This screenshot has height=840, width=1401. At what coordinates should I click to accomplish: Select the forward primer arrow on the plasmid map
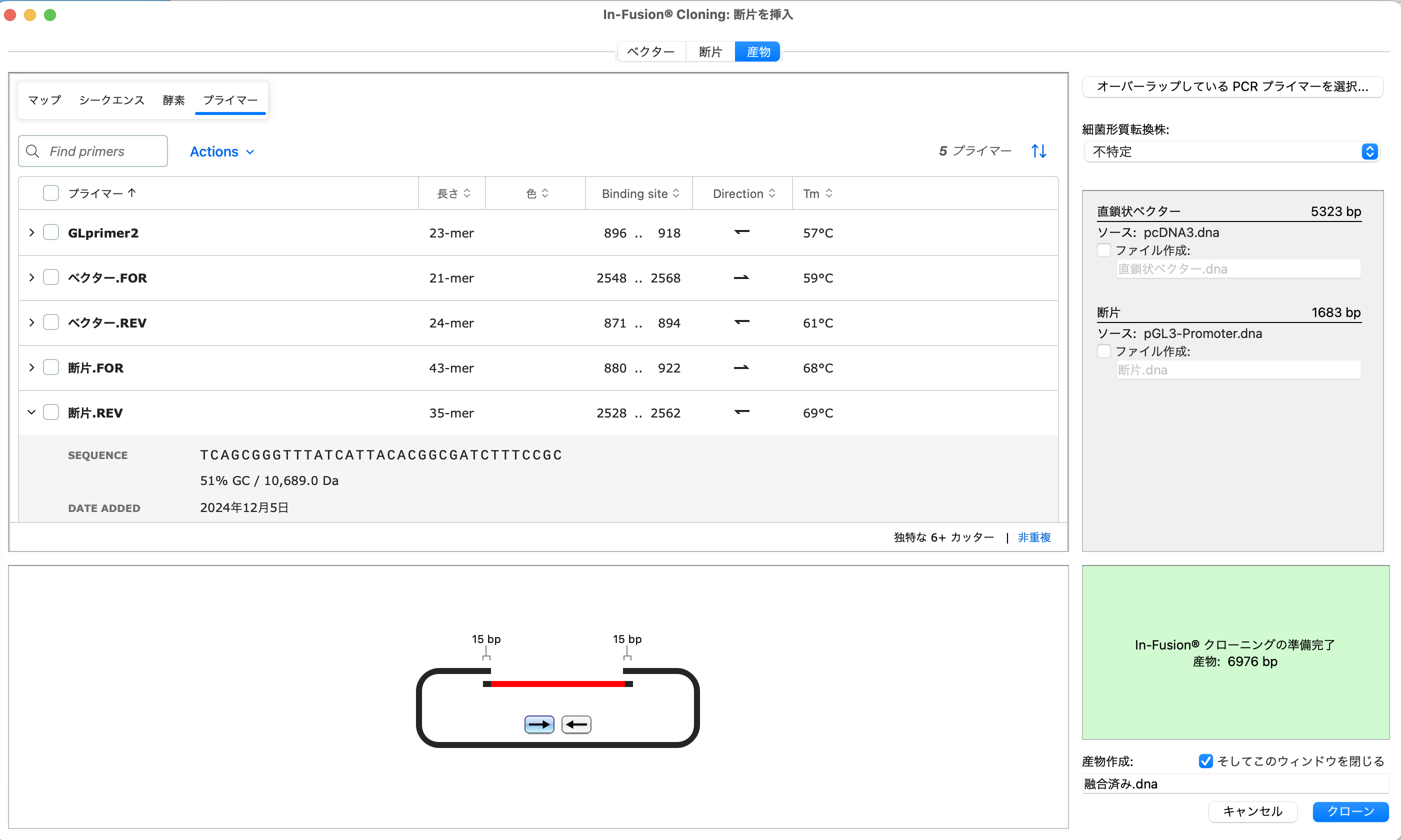[538, 724]
